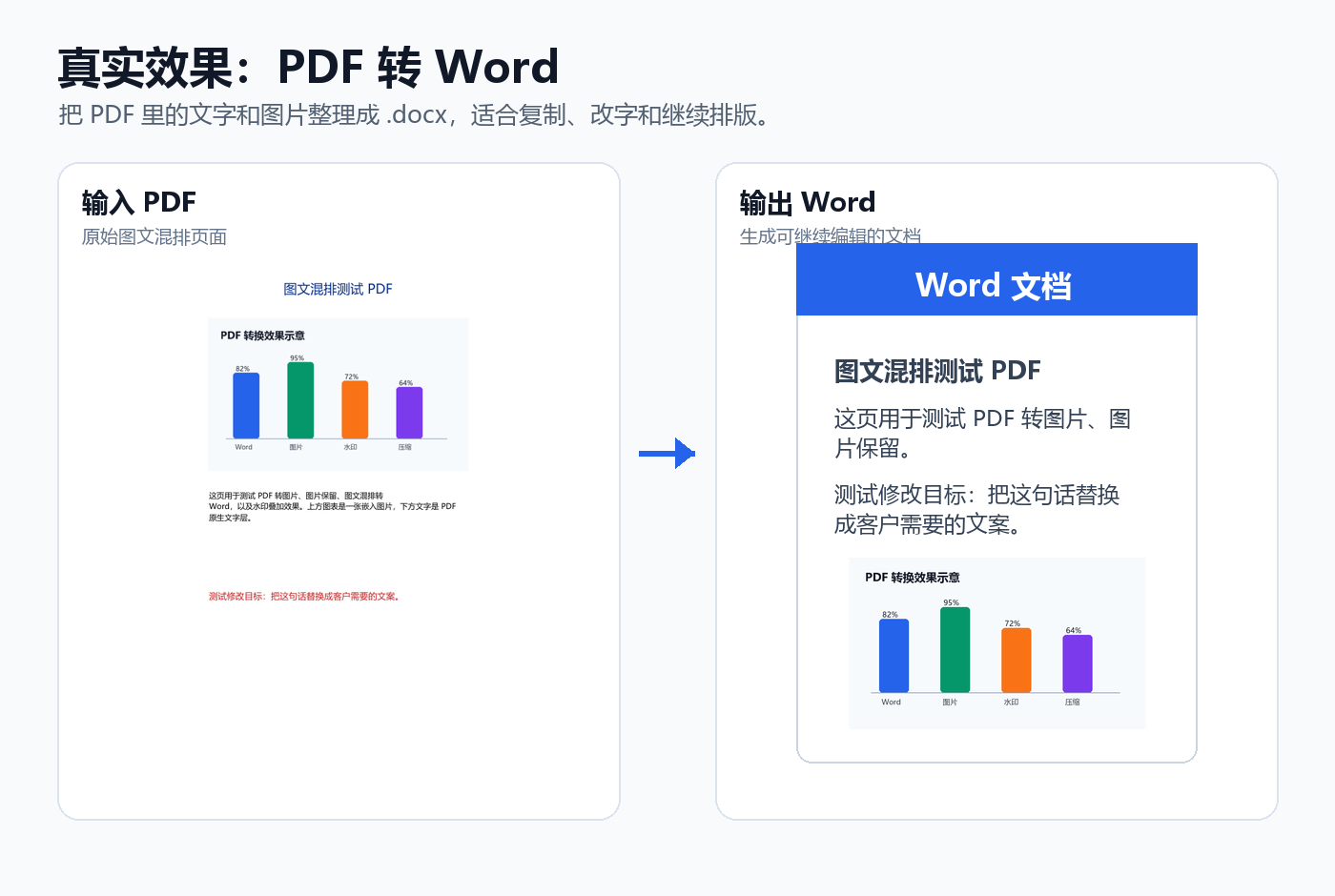1335x896 pixels.
Task: Select the green 图片 bar in input PDF chart
Action: (300, 400)
